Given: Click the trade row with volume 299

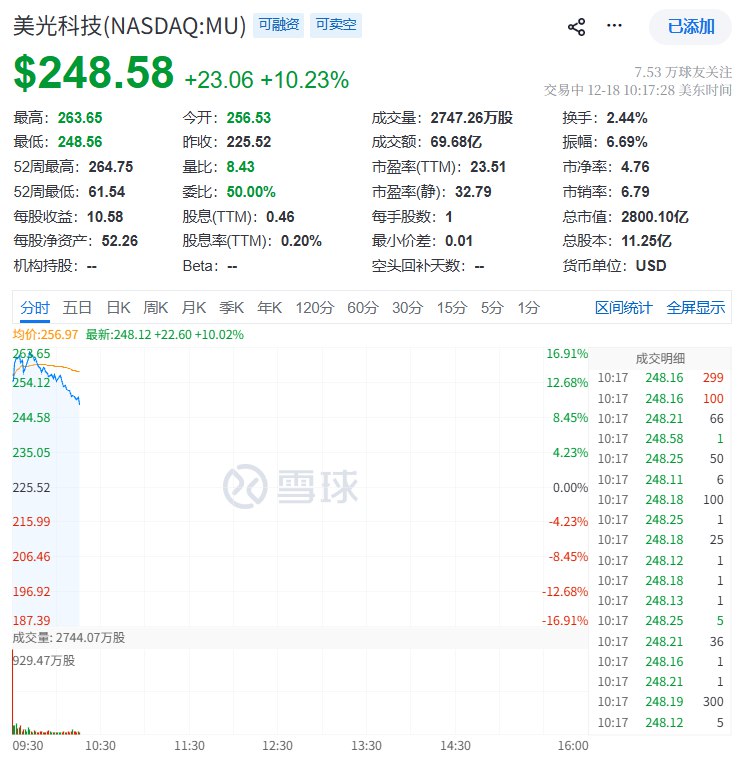Looking at the screenshot, I should pos(660,378).
